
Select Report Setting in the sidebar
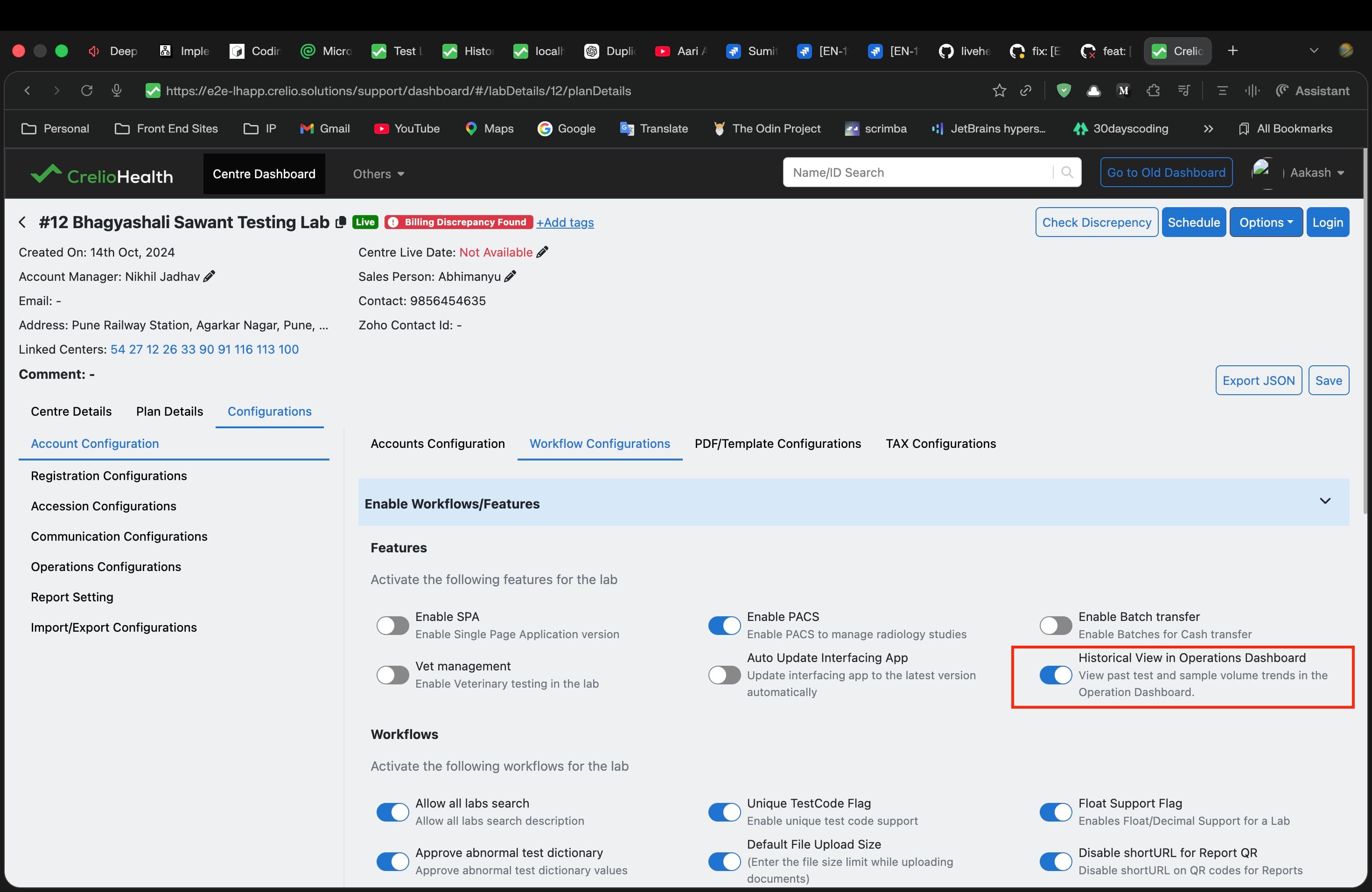(72, 597)
